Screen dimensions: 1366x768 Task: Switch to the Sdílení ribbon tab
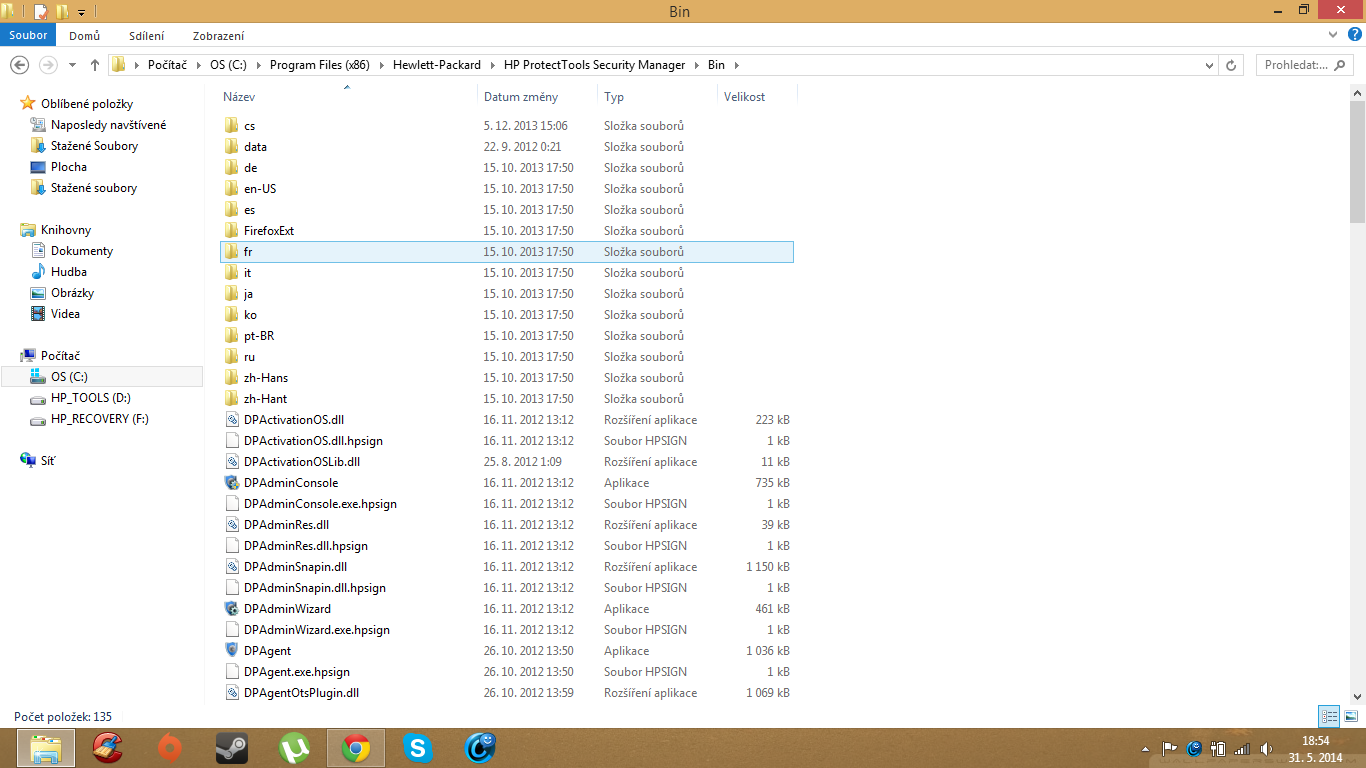point(146,35)
